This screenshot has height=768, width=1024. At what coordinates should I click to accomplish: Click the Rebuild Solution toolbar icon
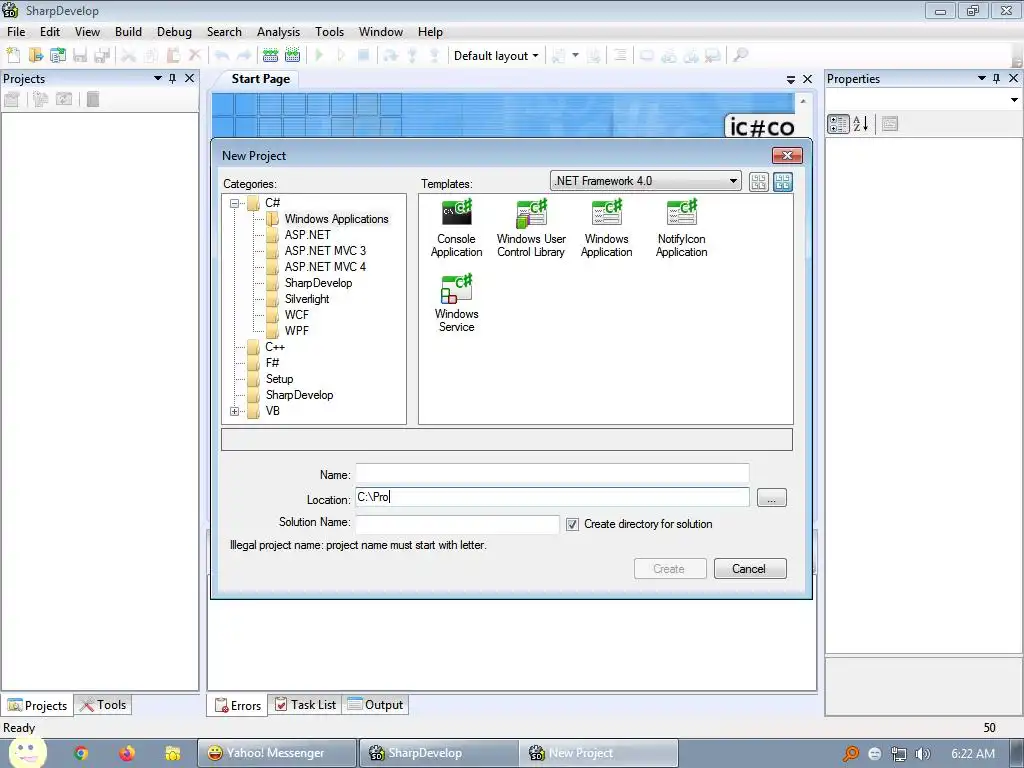coord(293,56)
